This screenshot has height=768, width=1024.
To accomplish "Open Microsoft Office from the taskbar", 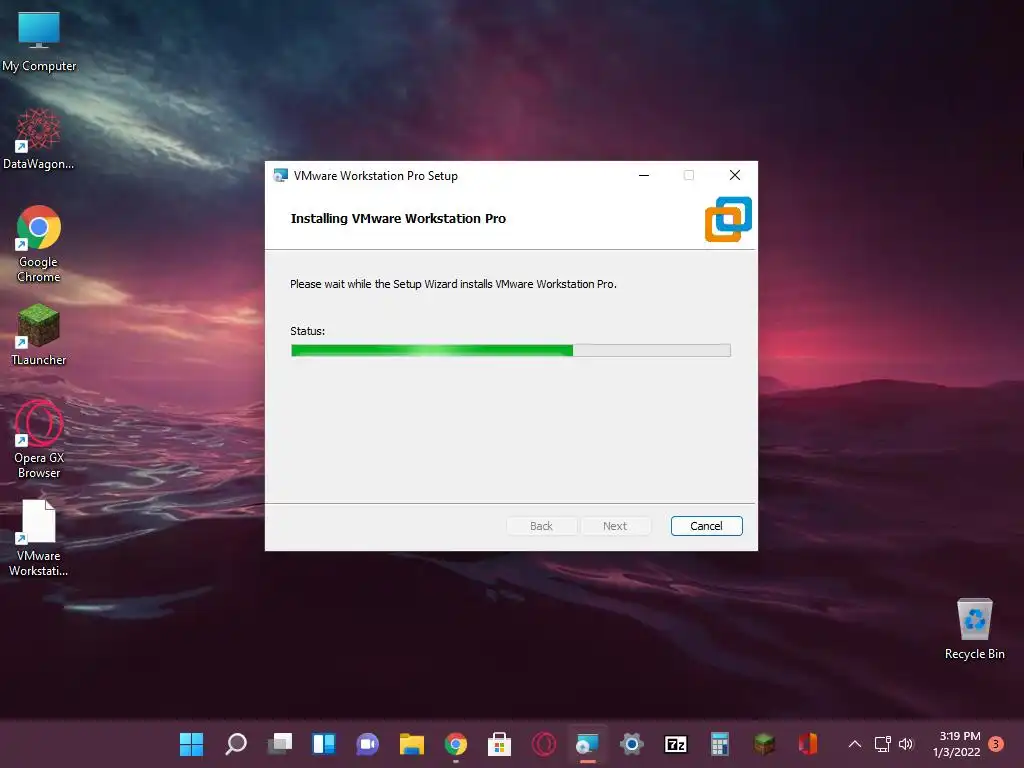I will [808, 744].
